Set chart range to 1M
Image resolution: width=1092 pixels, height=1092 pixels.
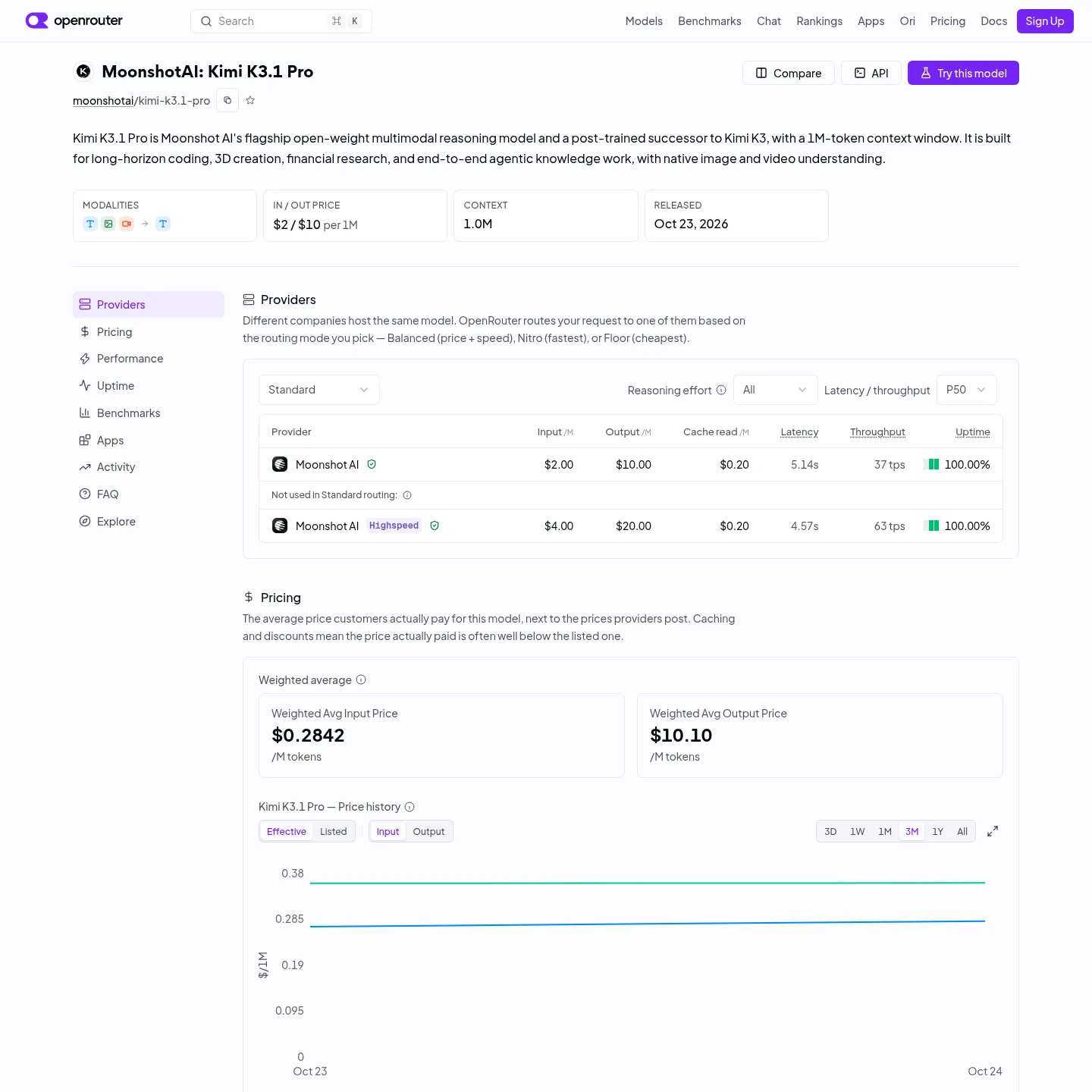(x=885, y=831)
